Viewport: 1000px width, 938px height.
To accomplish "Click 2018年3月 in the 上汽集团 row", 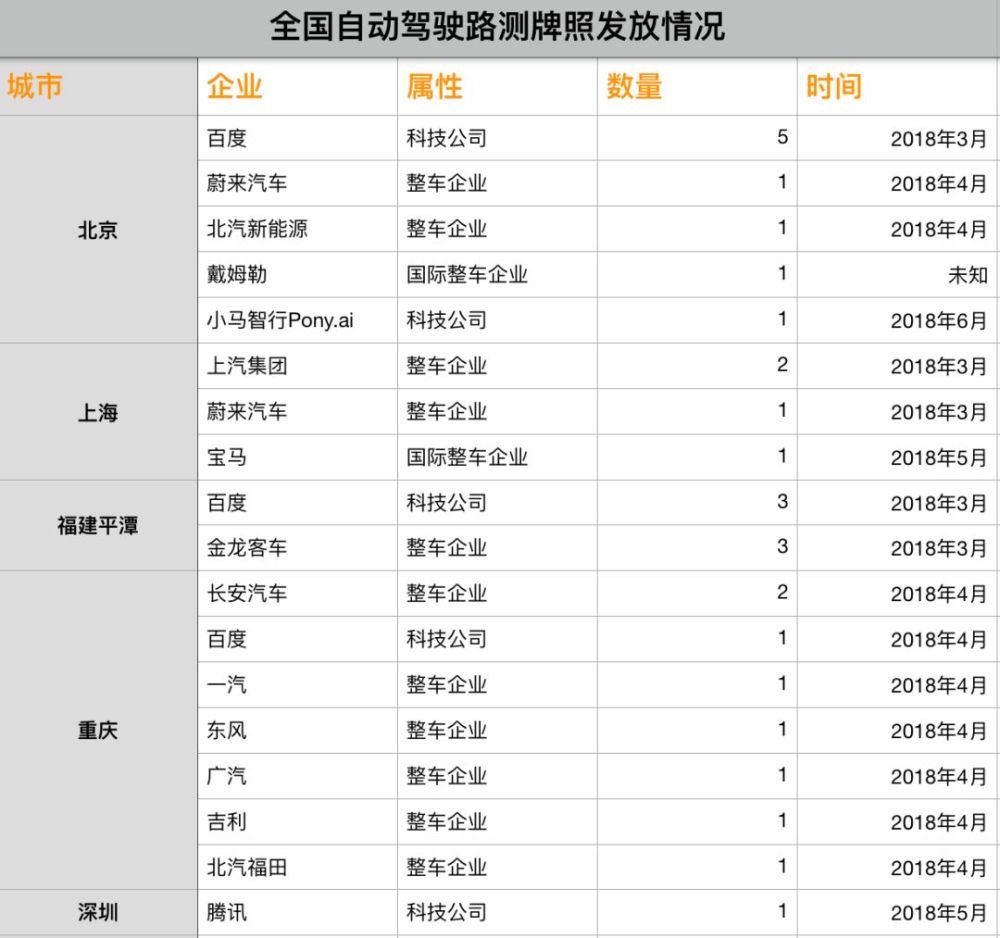I will click(939, 367).
